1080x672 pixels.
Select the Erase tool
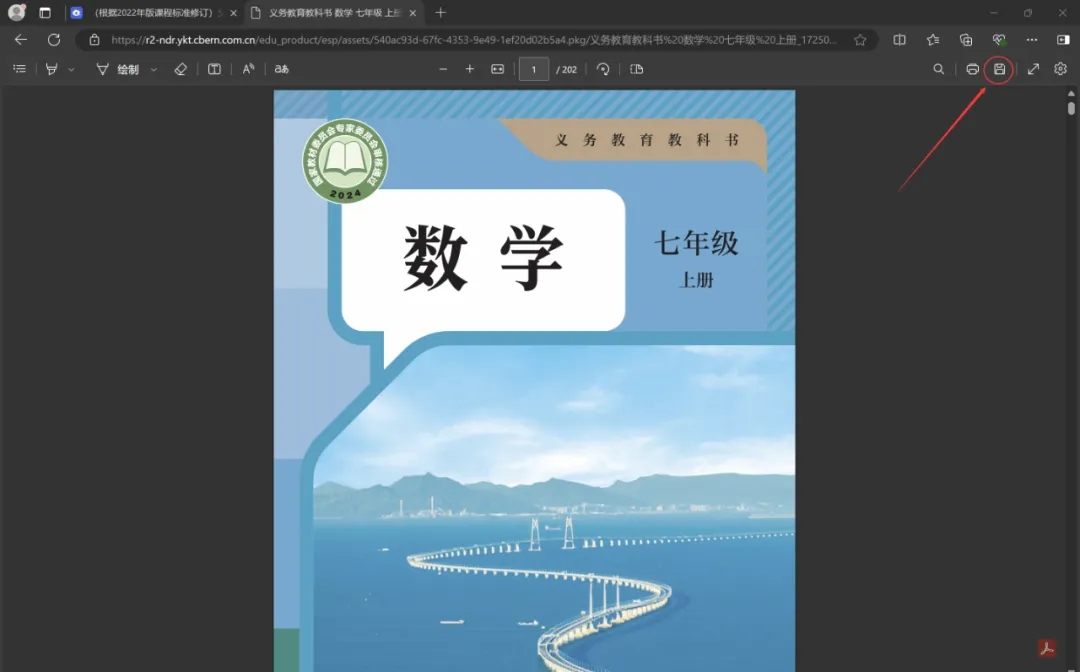(x=180, y=69)
